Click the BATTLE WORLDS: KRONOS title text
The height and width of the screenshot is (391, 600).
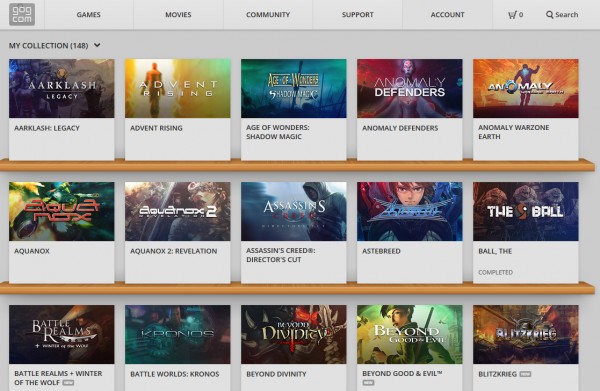[174, 374]
